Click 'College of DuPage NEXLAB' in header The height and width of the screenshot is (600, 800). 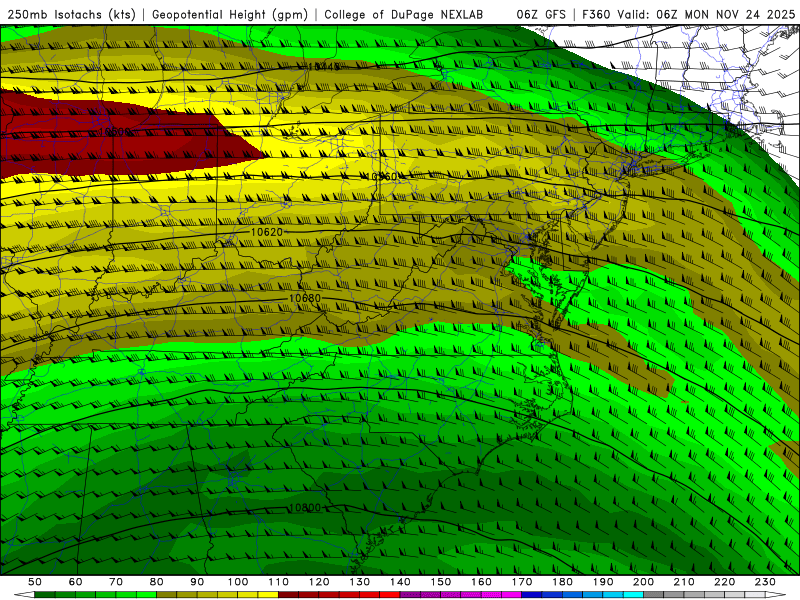tap(404, 15)
